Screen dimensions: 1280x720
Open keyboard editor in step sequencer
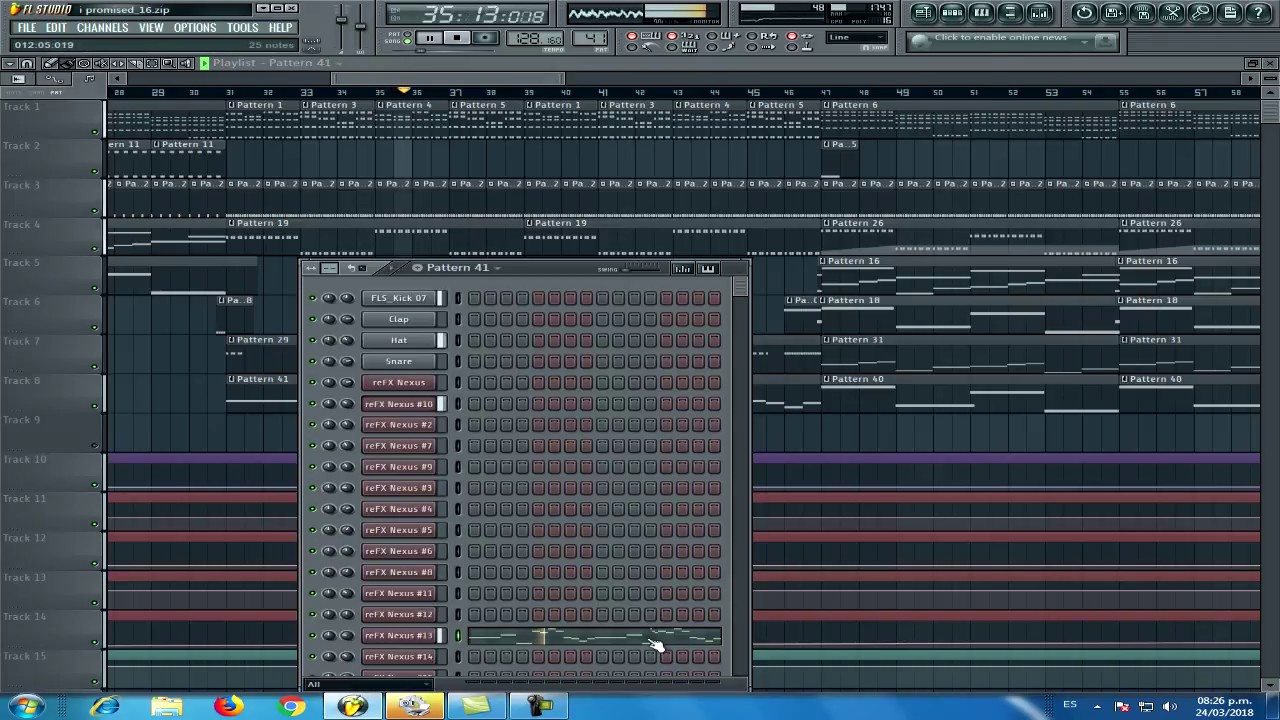tap(708, 268)
